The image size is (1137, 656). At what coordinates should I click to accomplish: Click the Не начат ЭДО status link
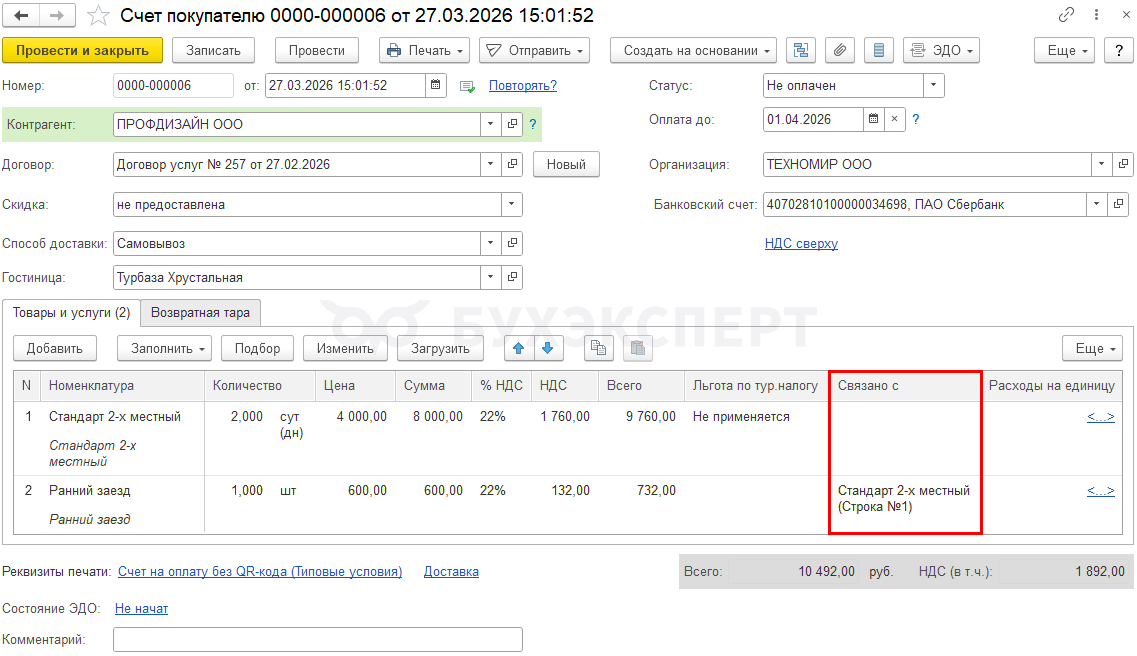(x=141, y=608)
